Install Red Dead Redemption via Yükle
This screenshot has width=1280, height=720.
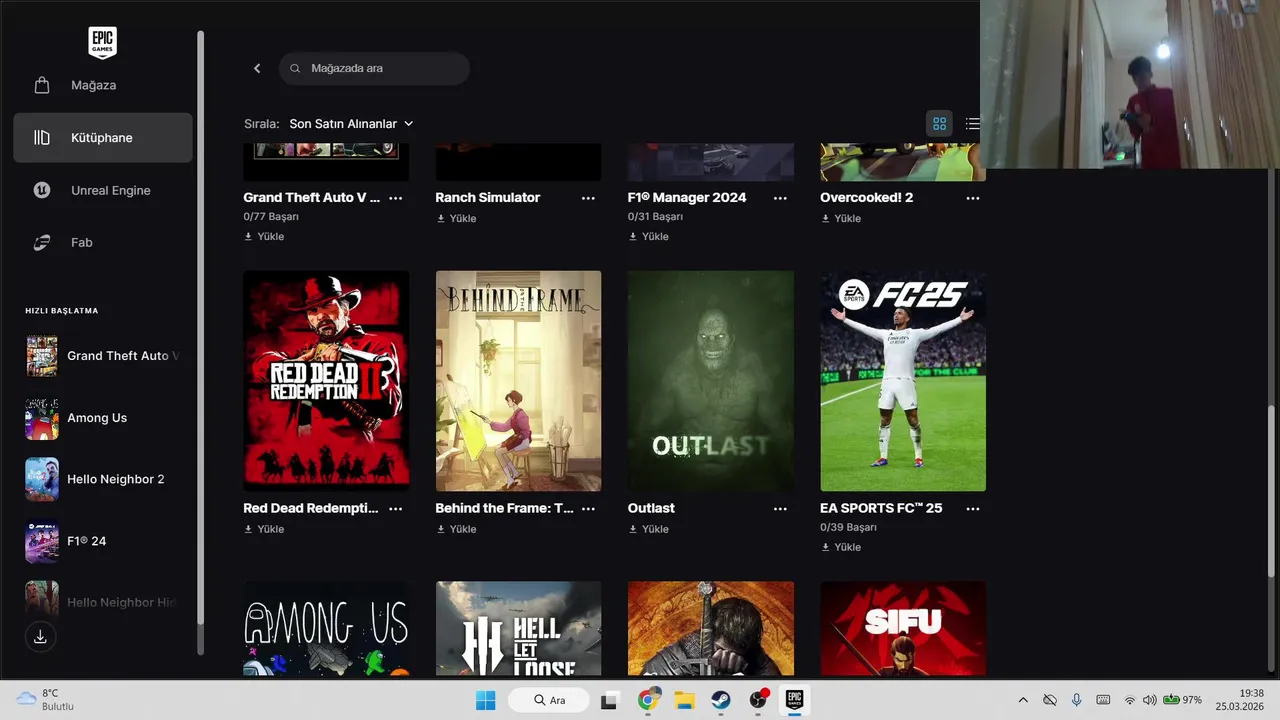[x=264, y=529]
